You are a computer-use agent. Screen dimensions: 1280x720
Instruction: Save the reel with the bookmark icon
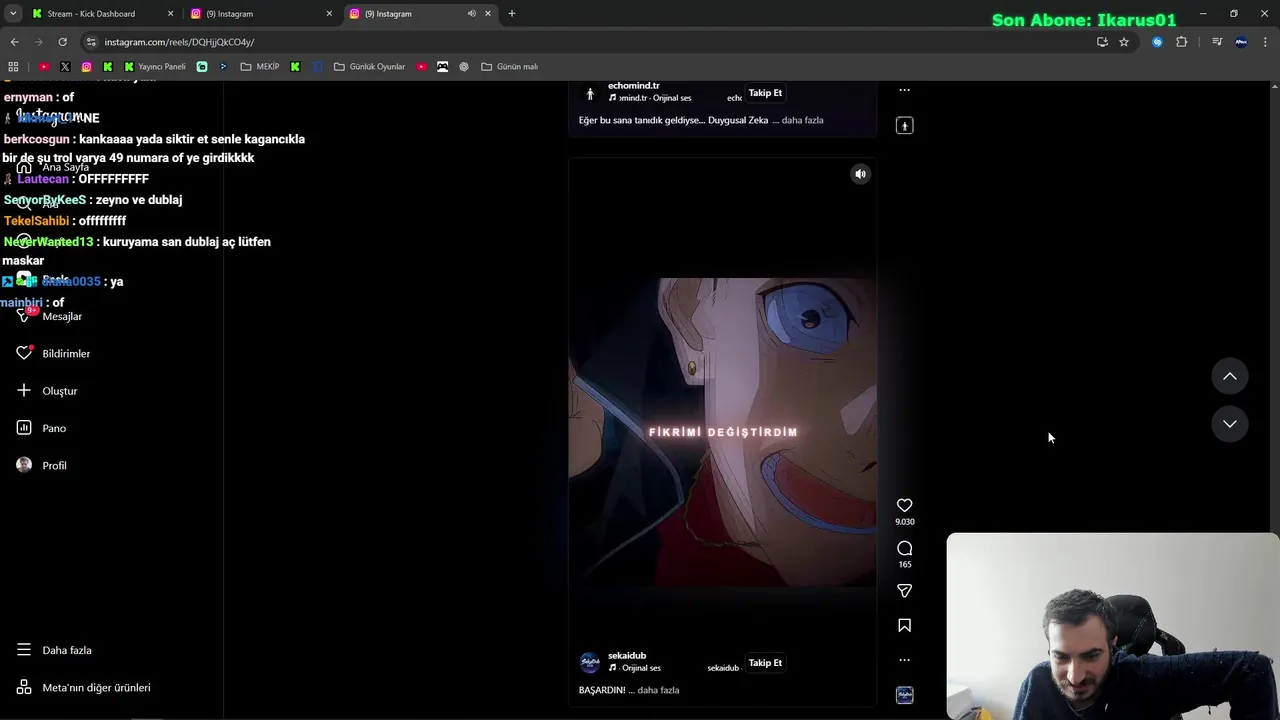[x=904, y=625]
